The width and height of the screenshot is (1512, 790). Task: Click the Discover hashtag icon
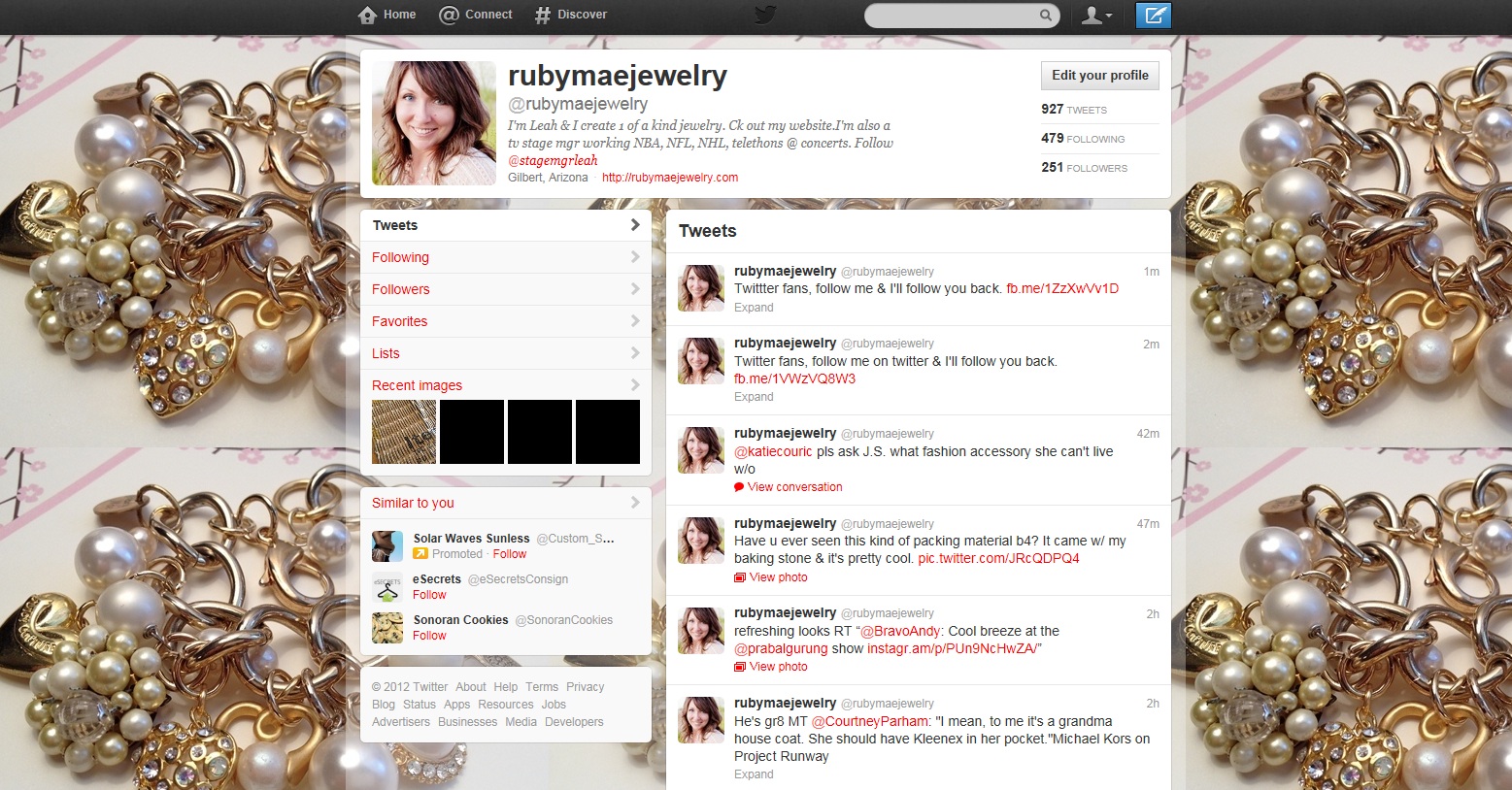point(543,15)
